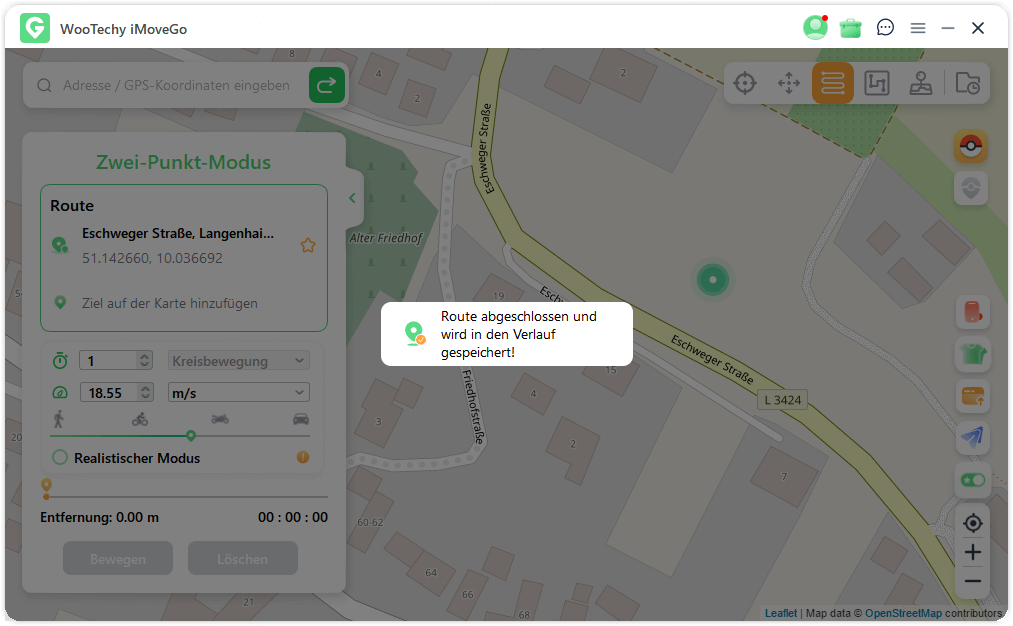Viewport: 1013px width, 626px height.
Task: Open the joystick mode tool
Action: (921, 83)
